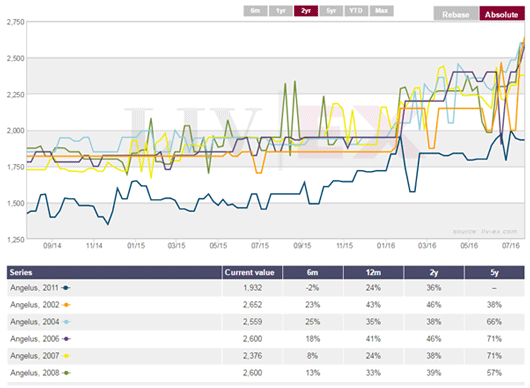Switch to the 2yr time range

[306, 11]
